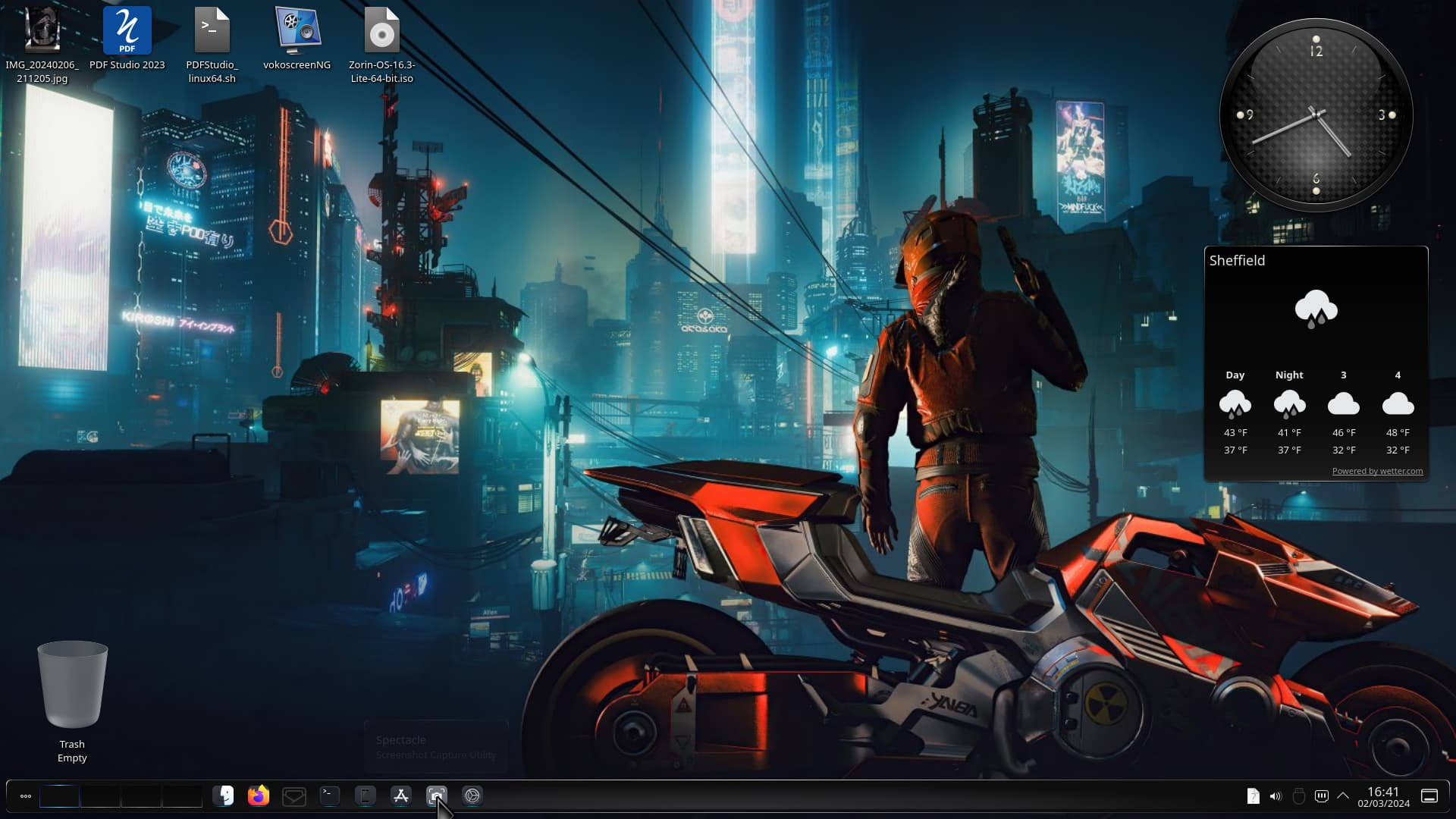Select the PDF Studio 2023 desktop icon
The width and height of the screenshot is (1456, 819).
pos(127,39)
